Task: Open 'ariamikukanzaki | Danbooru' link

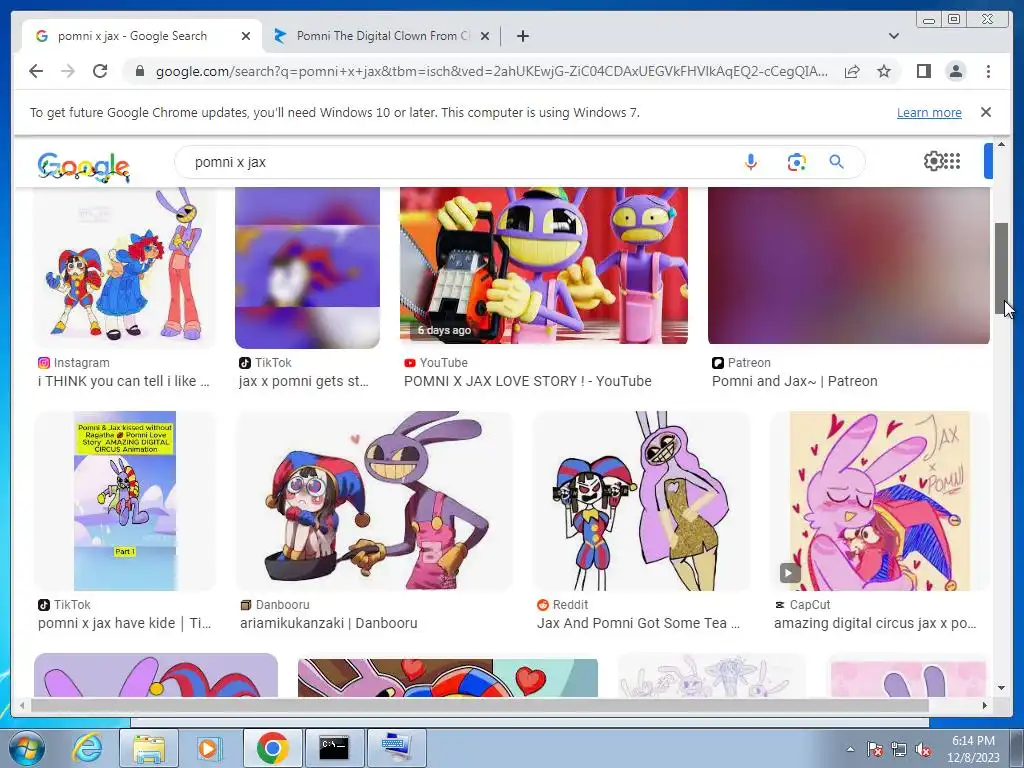Action: coord(328,623)
